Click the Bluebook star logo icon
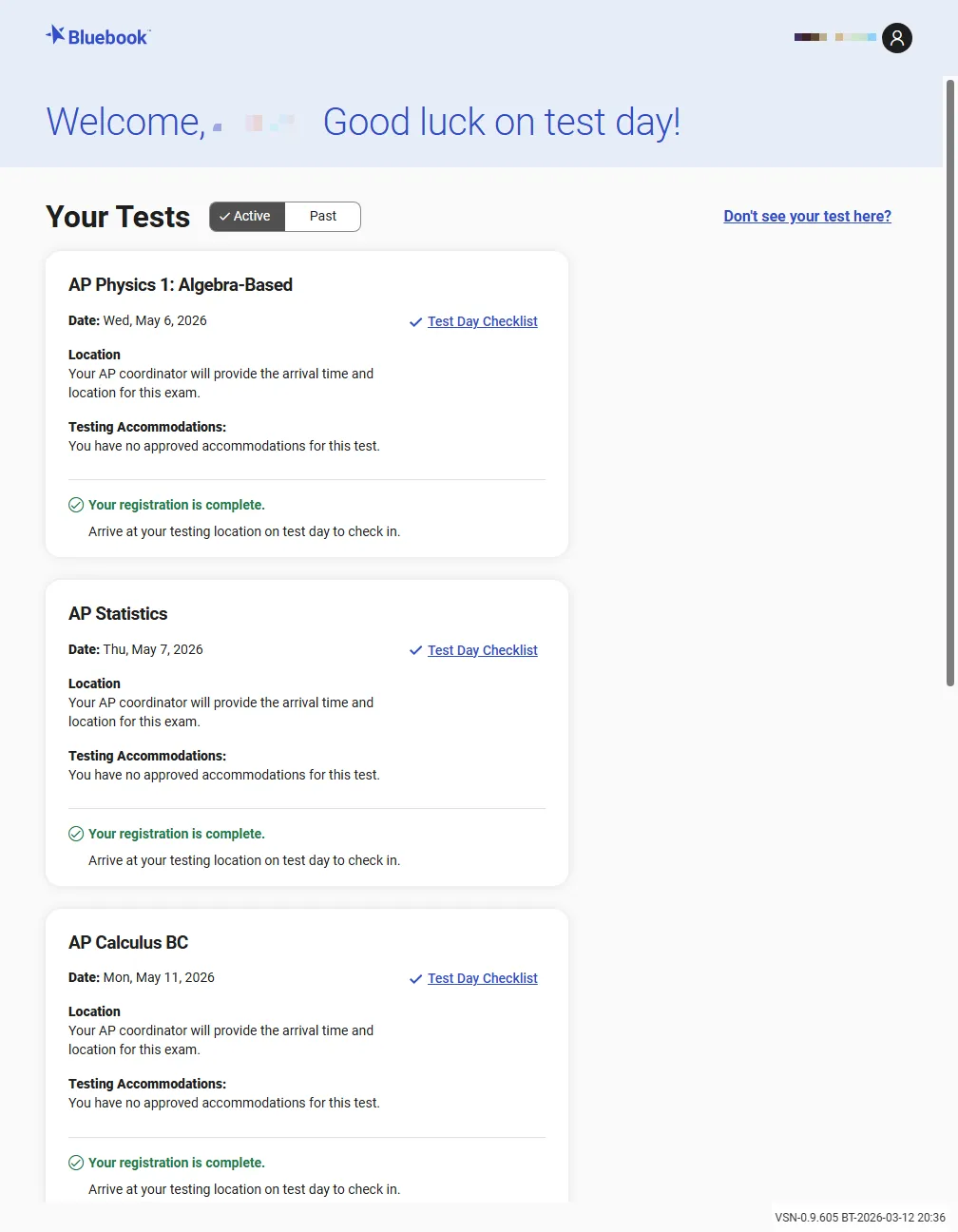Viewport: 958px width, 1232px height. 56,35
